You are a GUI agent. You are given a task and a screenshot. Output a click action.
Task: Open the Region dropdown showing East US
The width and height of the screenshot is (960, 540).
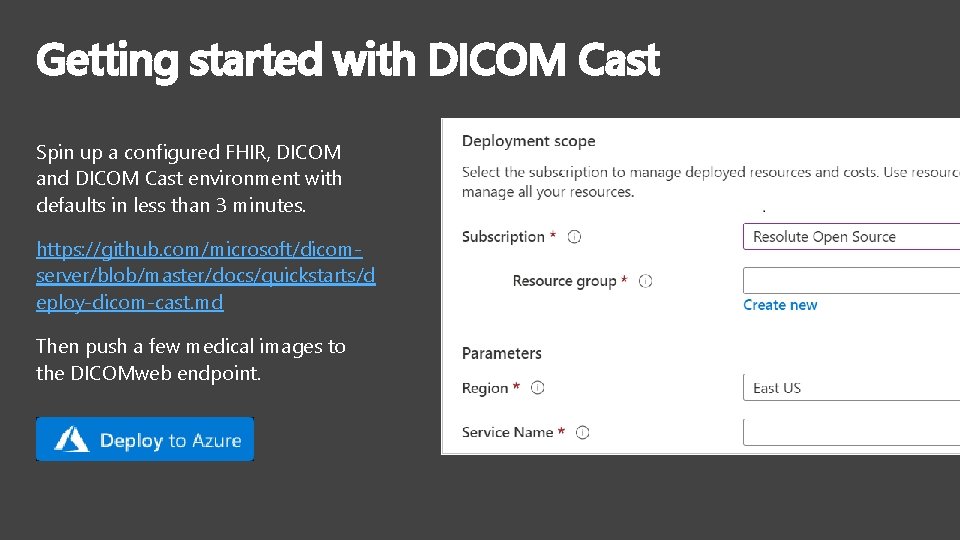coord(851,388)
